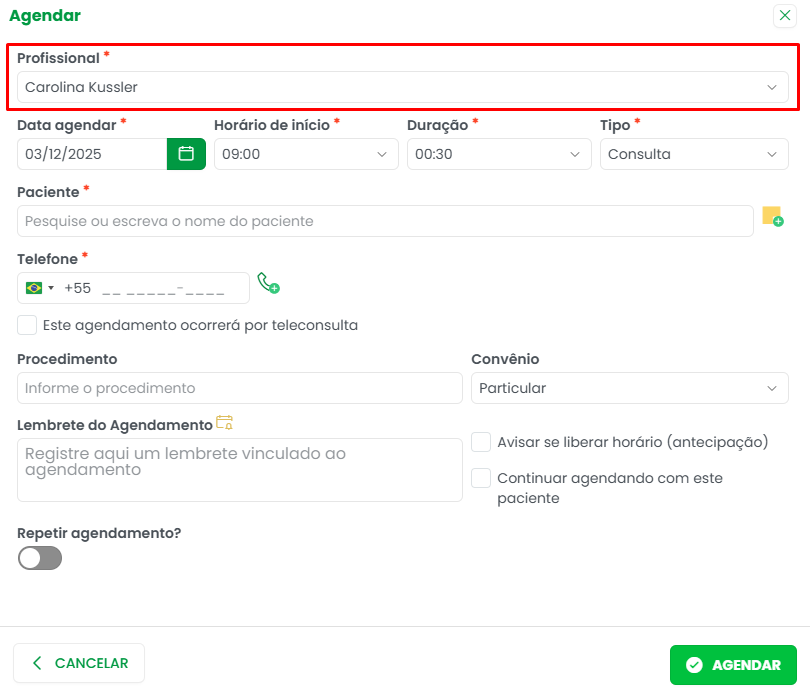Click the reminder calendar icon beside Lembrete
This screenshot has width=810, height=697.
pos(224,423)
